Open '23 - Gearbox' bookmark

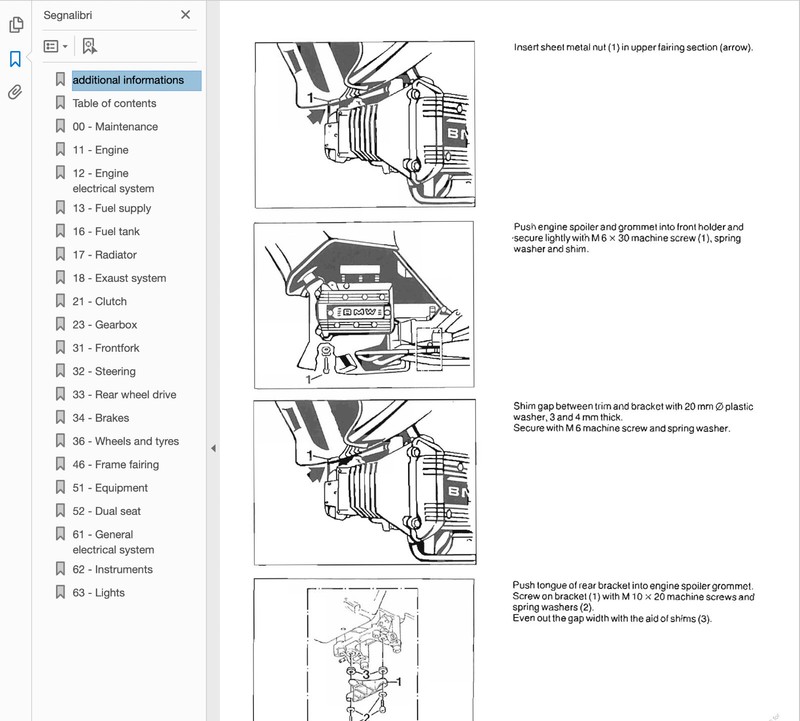tap(105, 325)
